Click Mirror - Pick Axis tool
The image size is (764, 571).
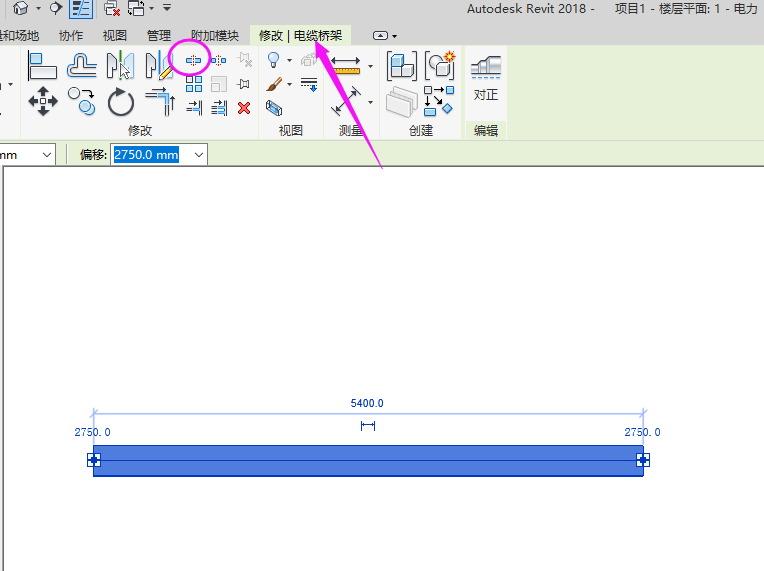120,66
